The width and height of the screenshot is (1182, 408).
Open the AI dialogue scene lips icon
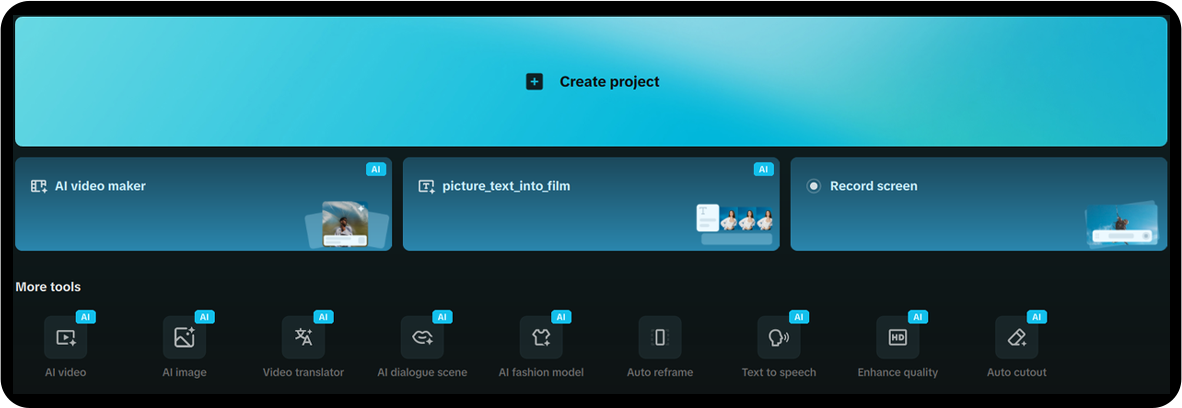click(x=422, y=337)
